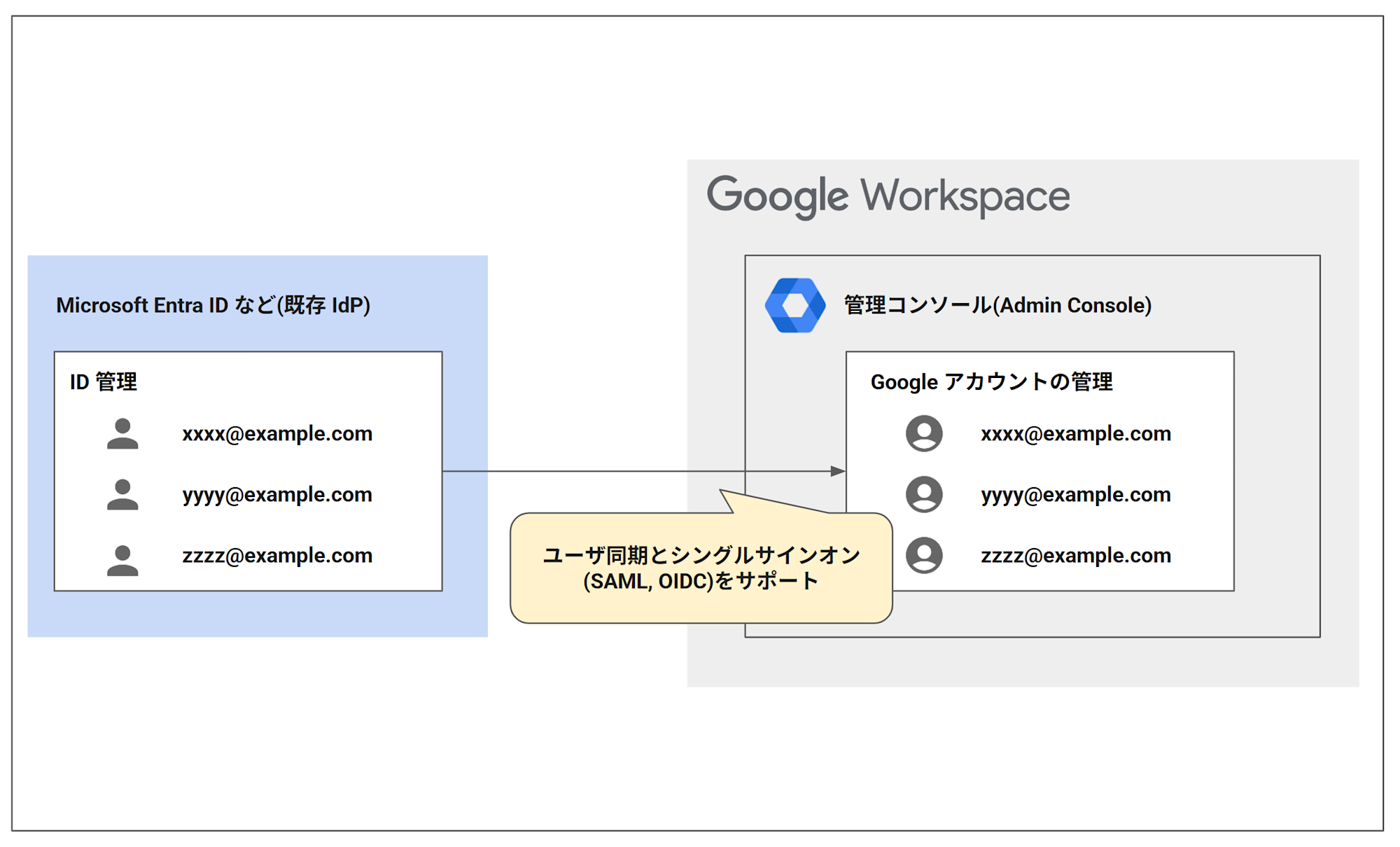Click the '(SAML, OIDC)をサポート' callout line
This screenshot has width=1400, height=847.
pyautogui.click(x=701, y=581)
